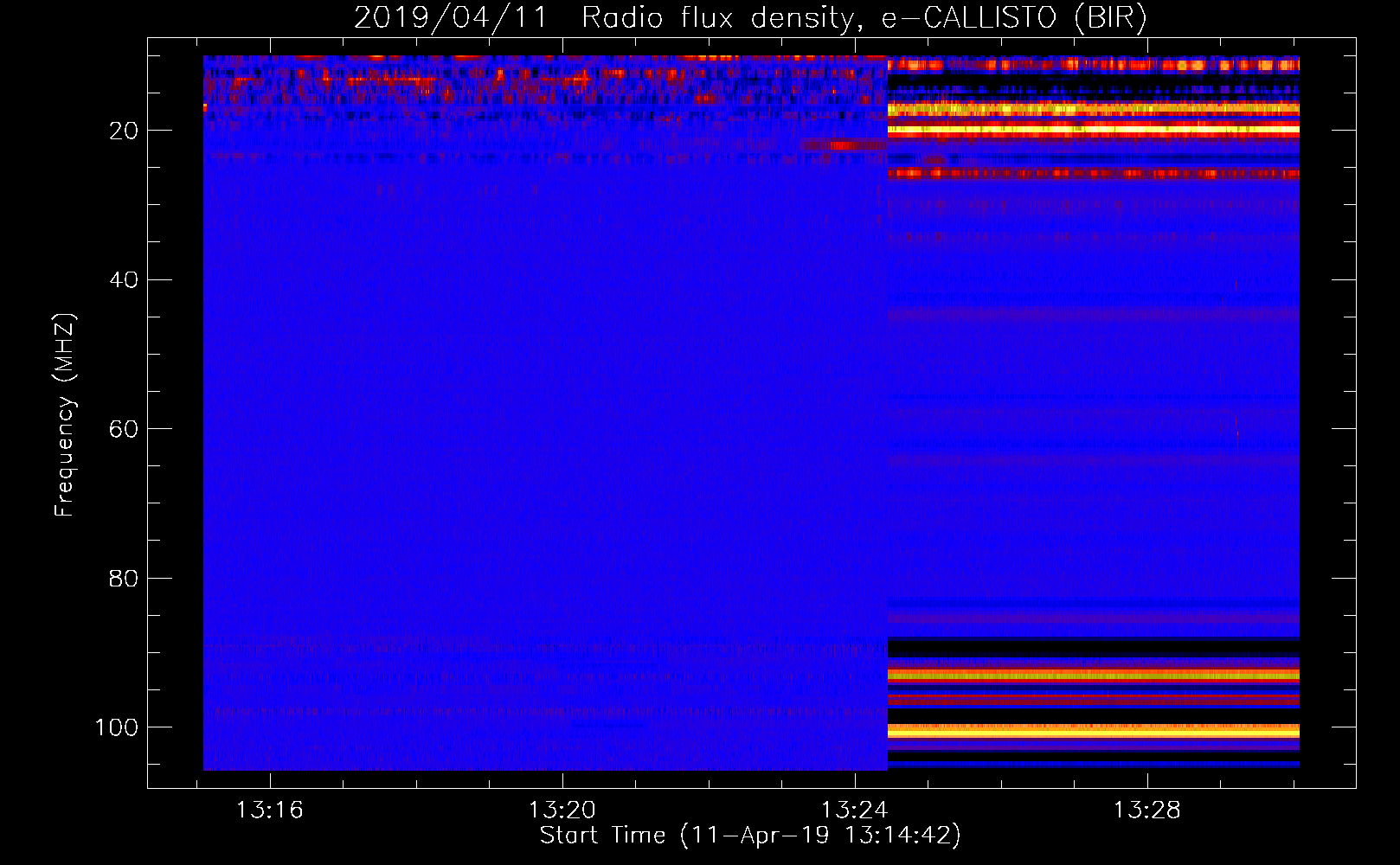Click the 13:24 time tick label
Viewport: 1400px width, 865px height.
855,811
